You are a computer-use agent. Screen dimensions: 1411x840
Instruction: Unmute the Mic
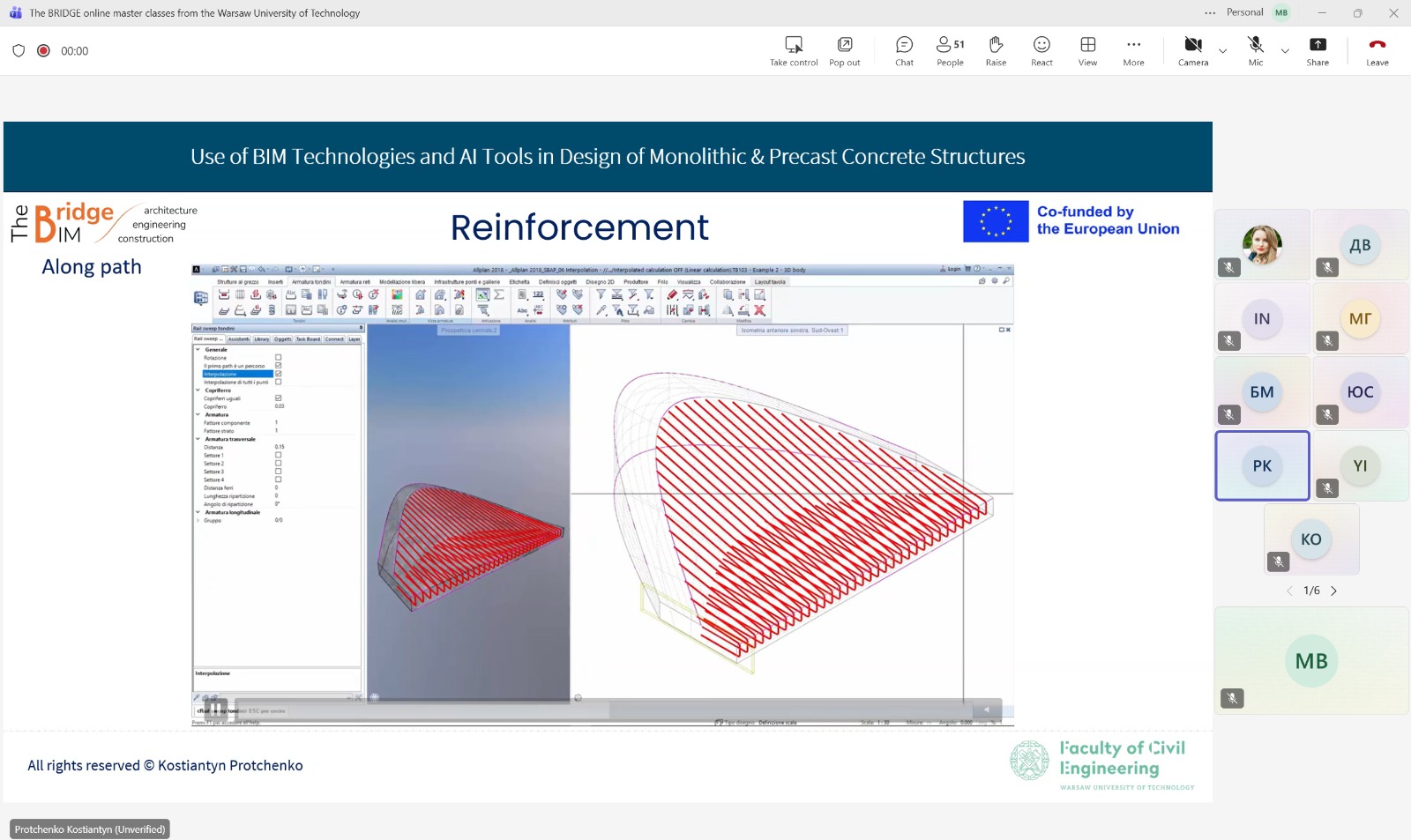click(1255, 51)
